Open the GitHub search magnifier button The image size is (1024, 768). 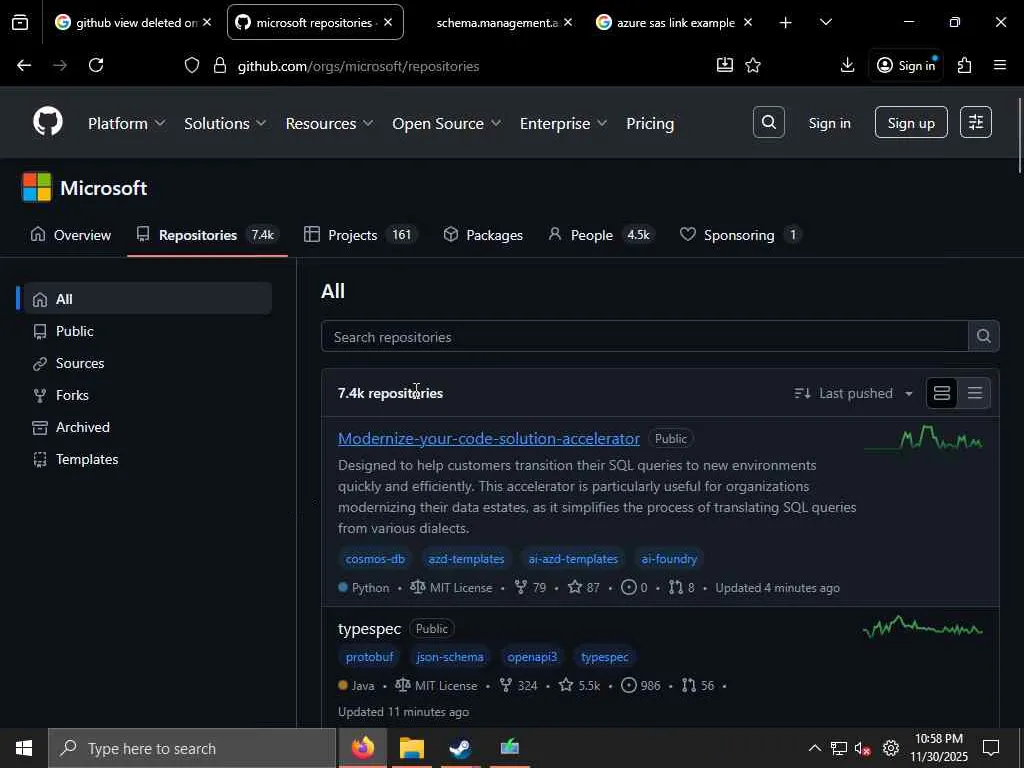(x=769, y=122)
